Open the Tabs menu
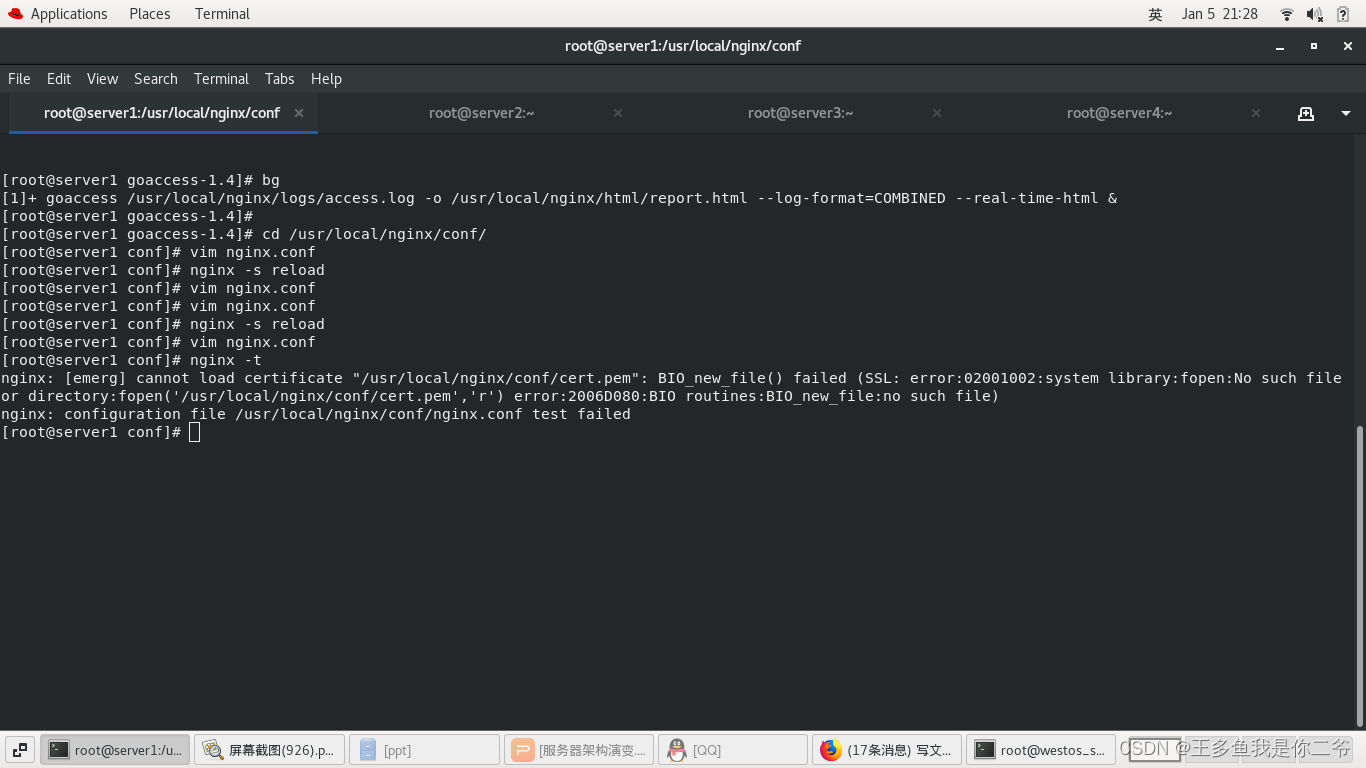Image resolution: width=1366 pixels, height=768 pixels. [280, 79]
